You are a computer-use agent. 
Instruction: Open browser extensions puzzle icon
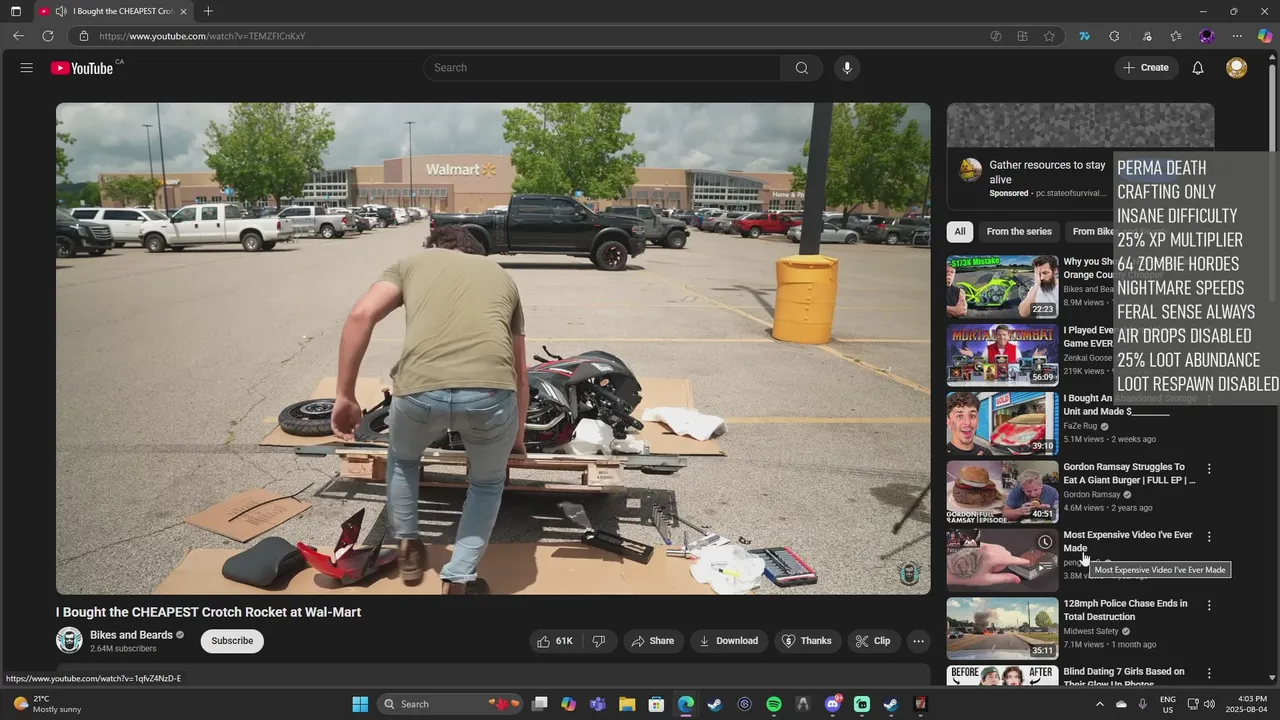pos(1114,36)
